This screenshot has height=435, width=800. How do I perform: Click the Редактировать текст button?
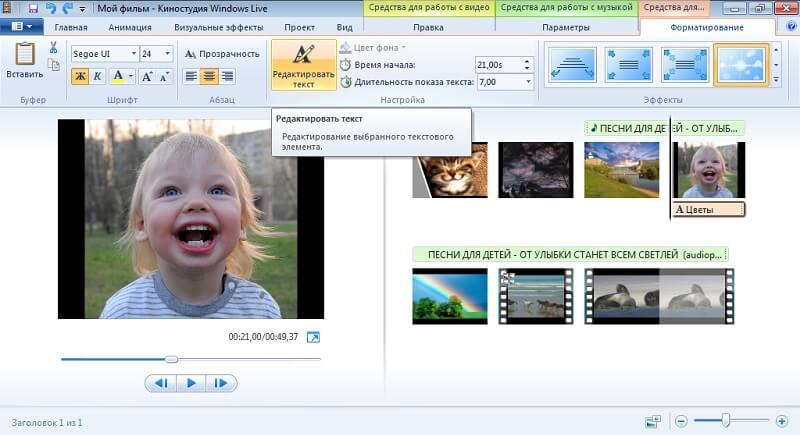coord(303,65)
